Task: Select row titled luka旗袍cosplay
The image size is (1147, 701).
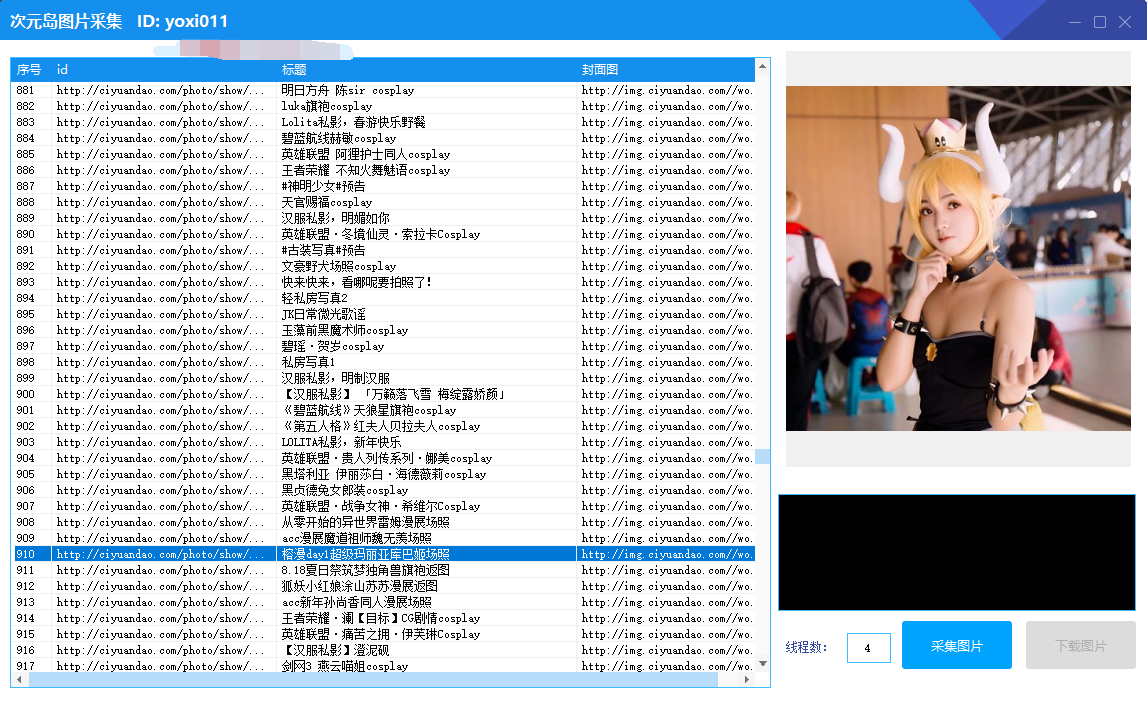Action: tap(383, 106)
